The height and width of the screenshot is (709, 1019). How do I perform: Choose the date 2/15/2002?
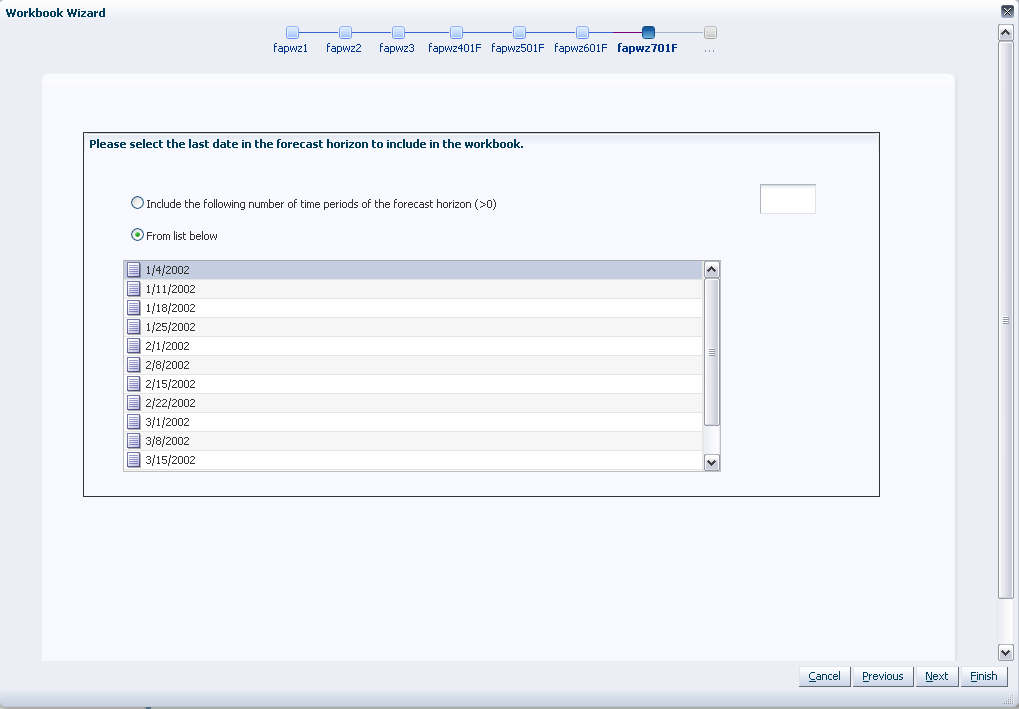(x=413, y=383)
